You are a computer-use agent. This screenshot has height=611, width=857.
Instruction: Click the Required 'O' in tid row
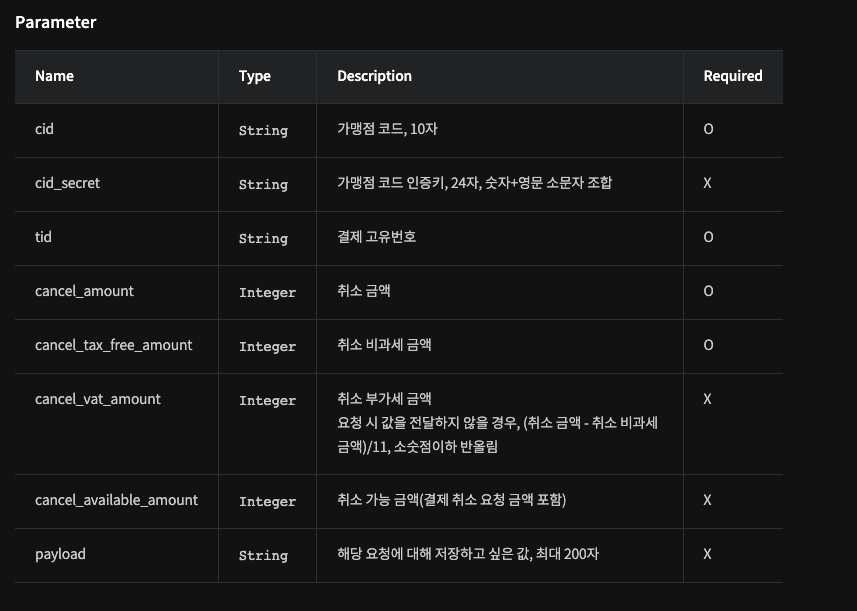tap(708, 237)
